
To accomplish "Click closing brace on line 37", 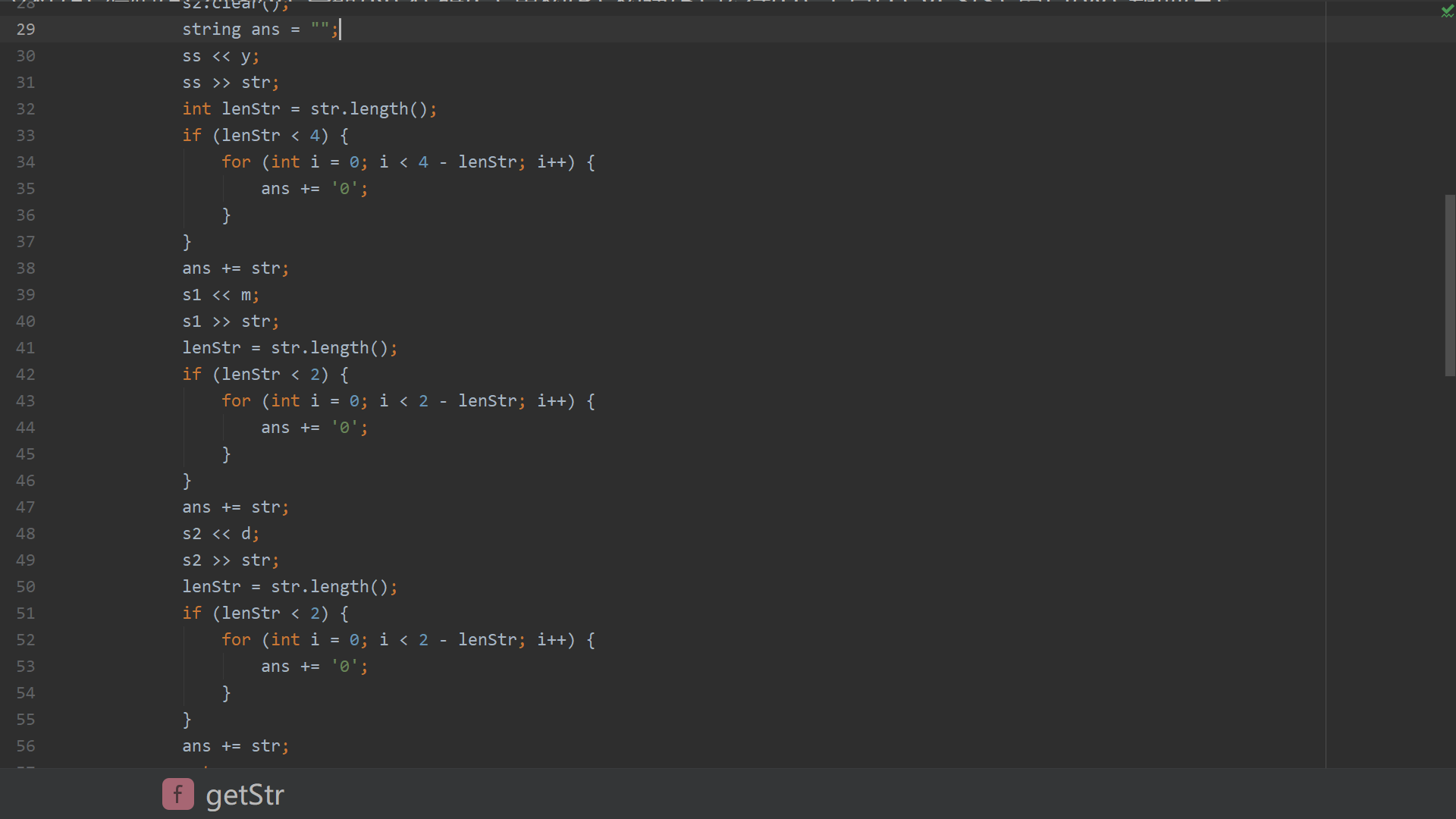I will [x=187, y=242].
